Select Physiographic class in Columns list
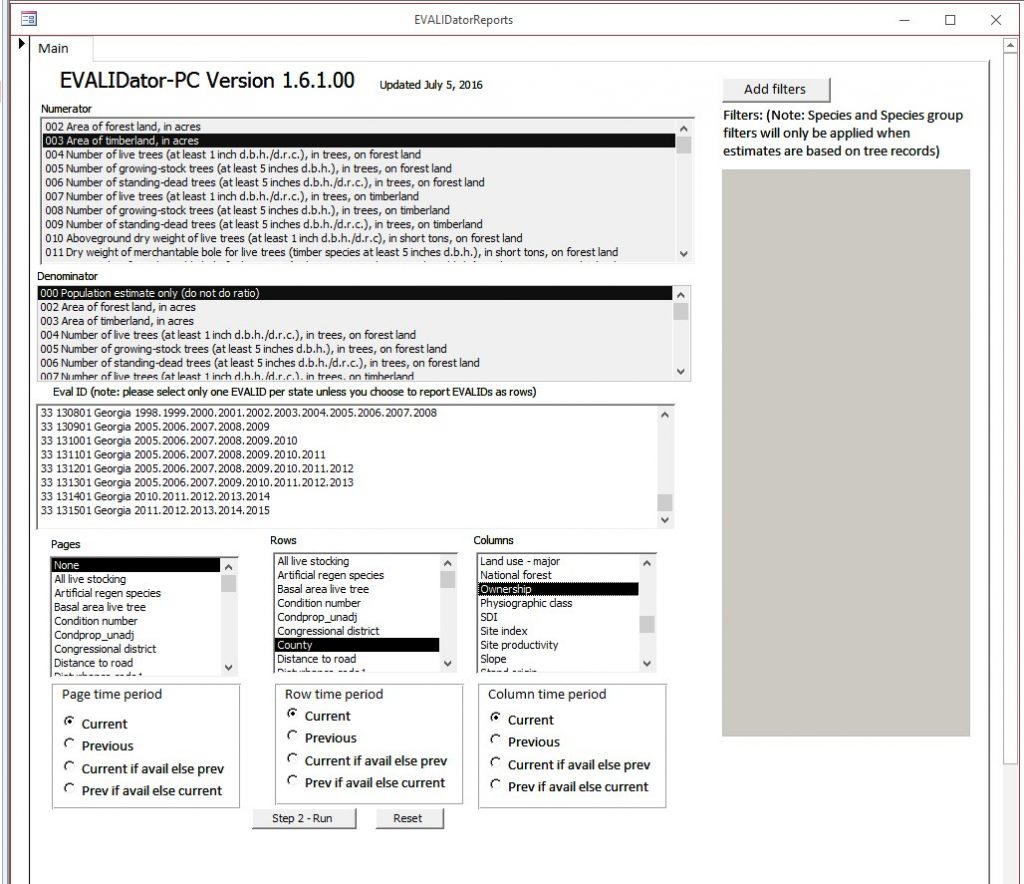 [558, 603]
